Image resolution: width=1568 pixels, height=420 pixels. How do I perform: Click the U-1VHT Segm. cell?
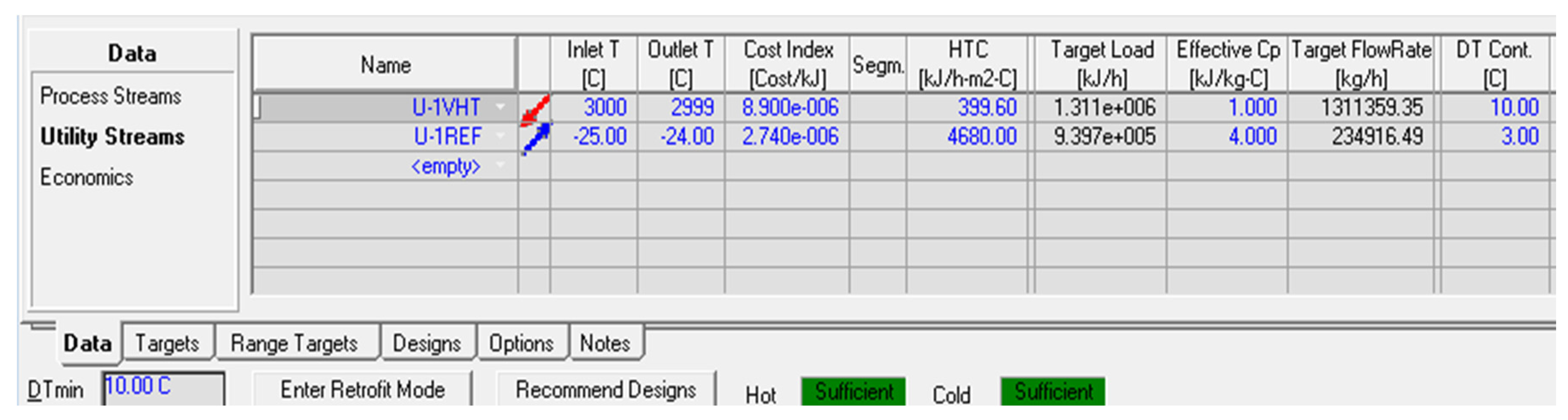878,108
